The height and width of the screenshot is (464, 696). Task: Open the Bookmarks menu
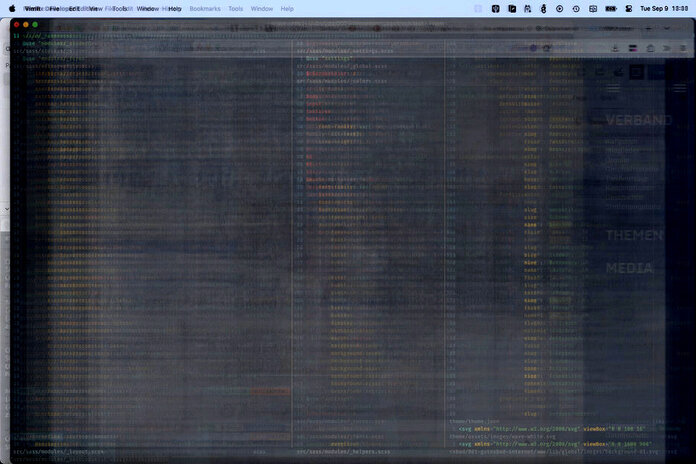(x=204, y=8)
